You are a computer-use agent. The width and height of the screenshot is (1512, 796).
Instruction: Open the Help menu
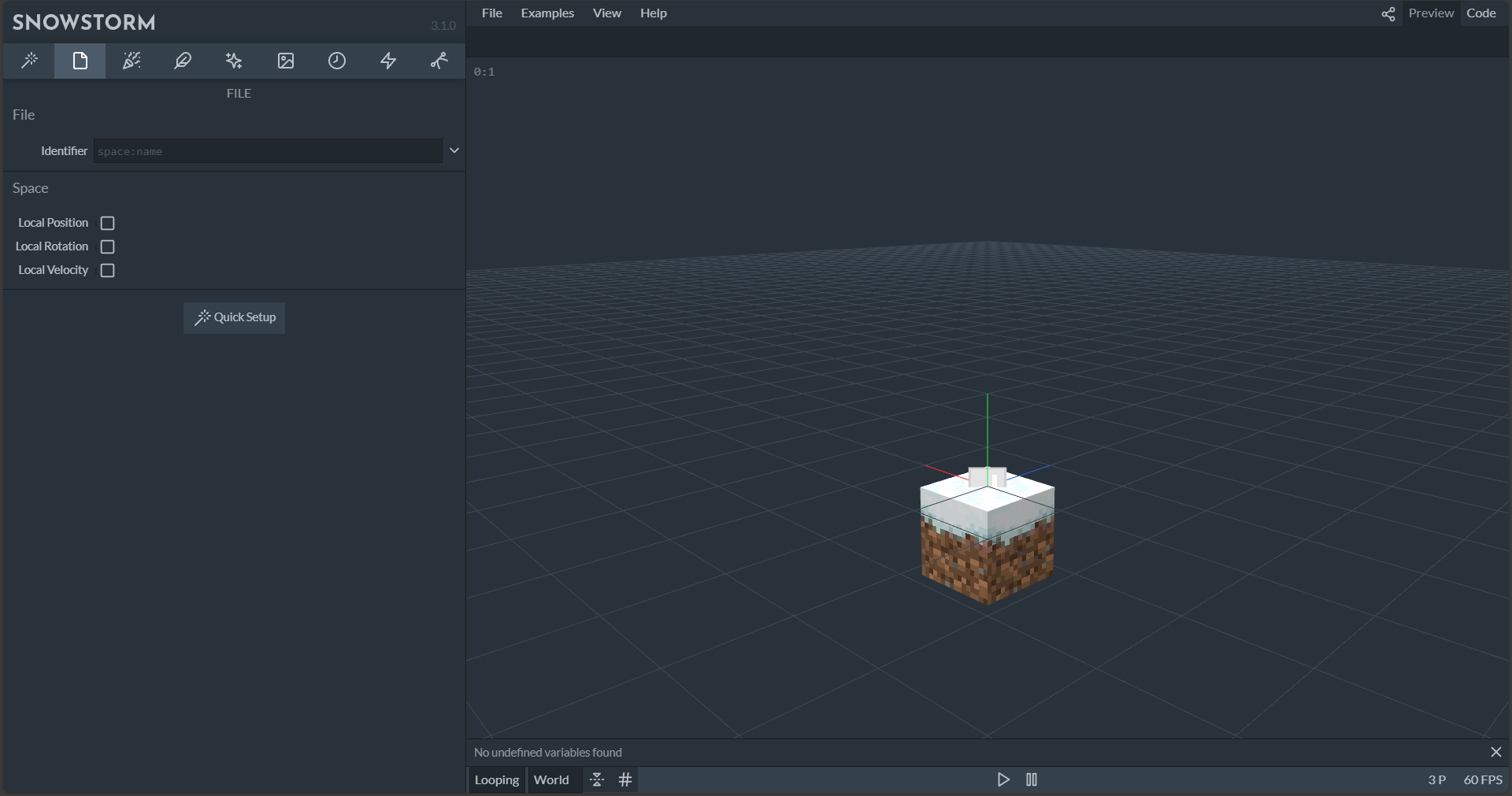pyautogui.click(x=654, y=13)
